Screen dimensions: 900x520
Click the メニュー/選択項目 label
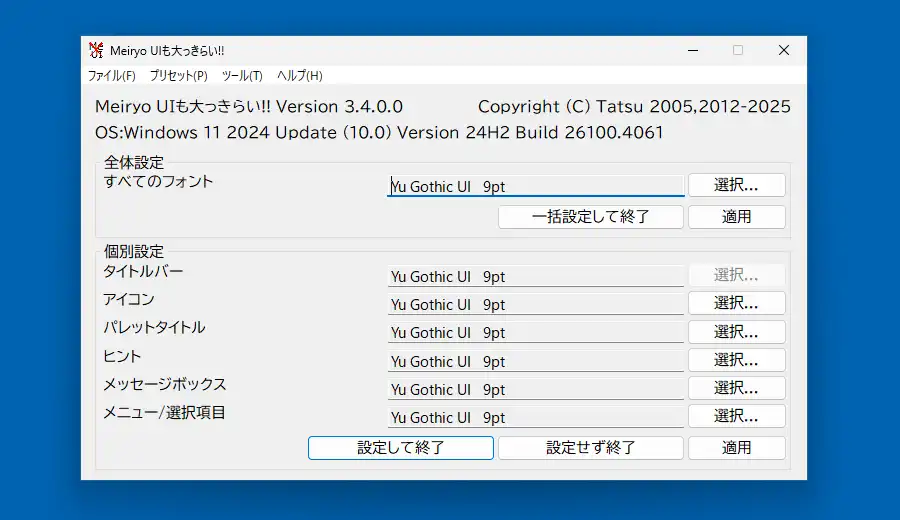(x=164, y=413)
